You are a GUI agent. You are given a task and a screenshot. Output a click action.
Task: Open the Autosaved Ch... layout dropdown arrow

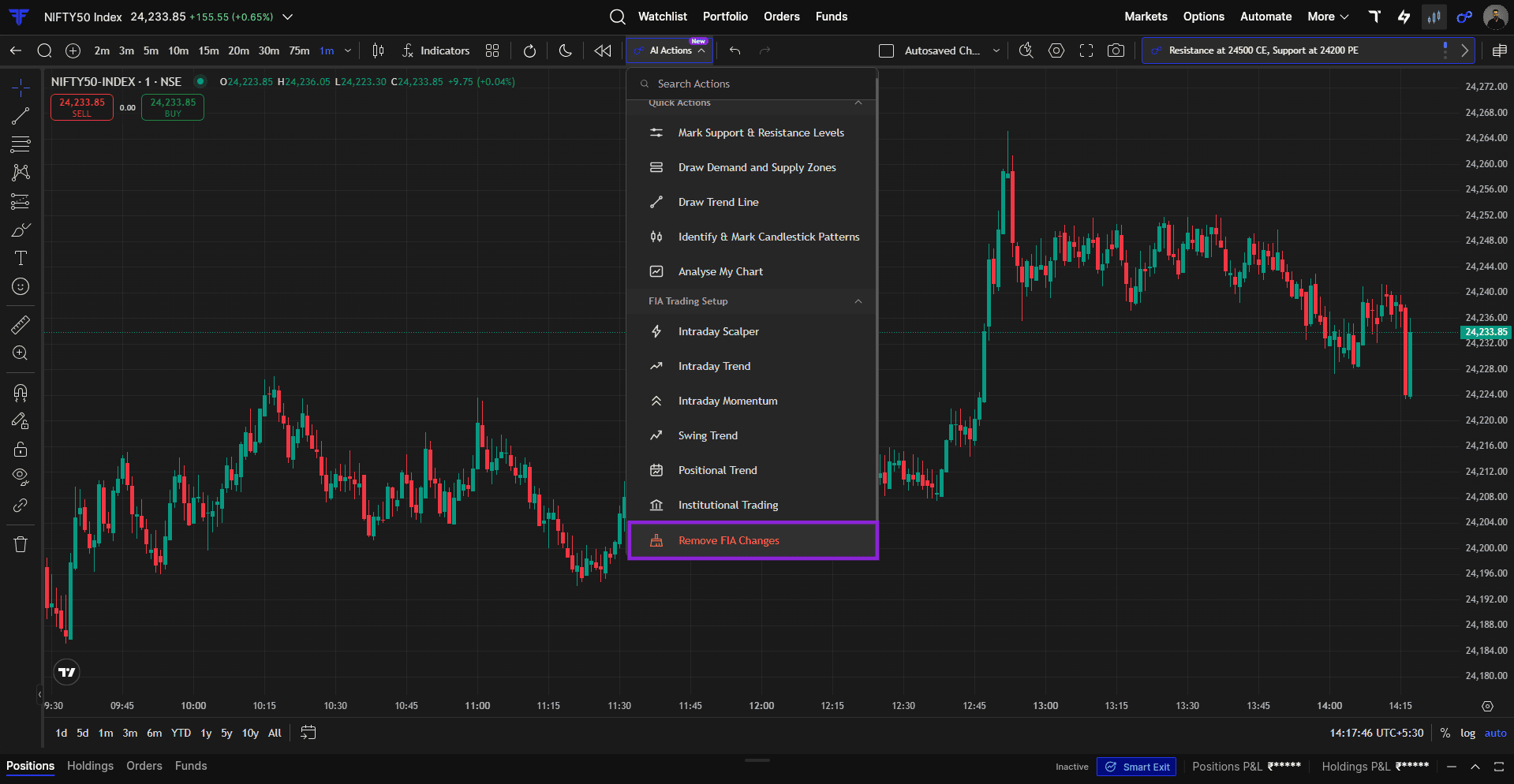click(x=996, y=50)
